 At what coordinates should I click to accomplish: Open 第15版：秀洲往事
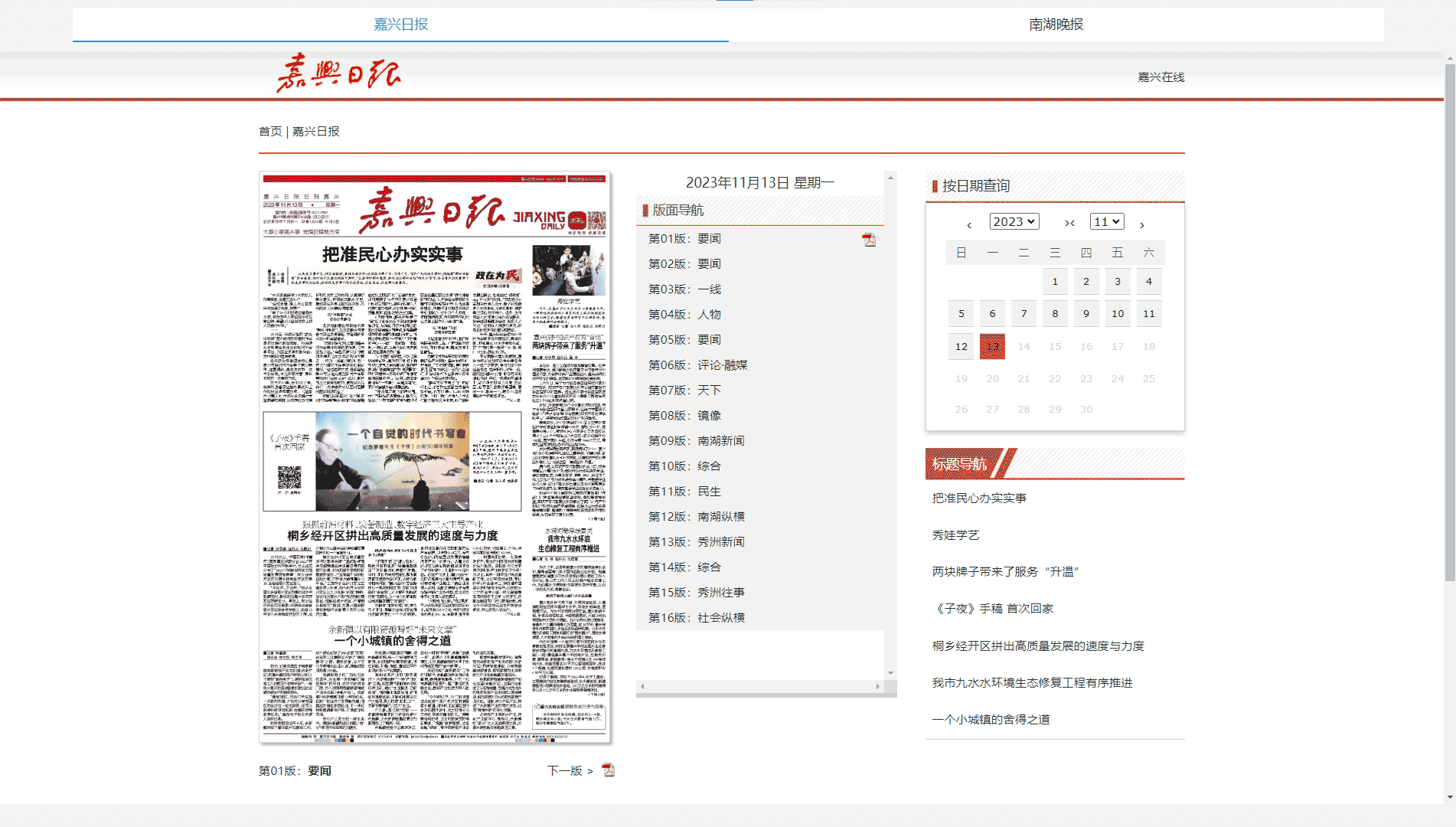tap(696, 592)
